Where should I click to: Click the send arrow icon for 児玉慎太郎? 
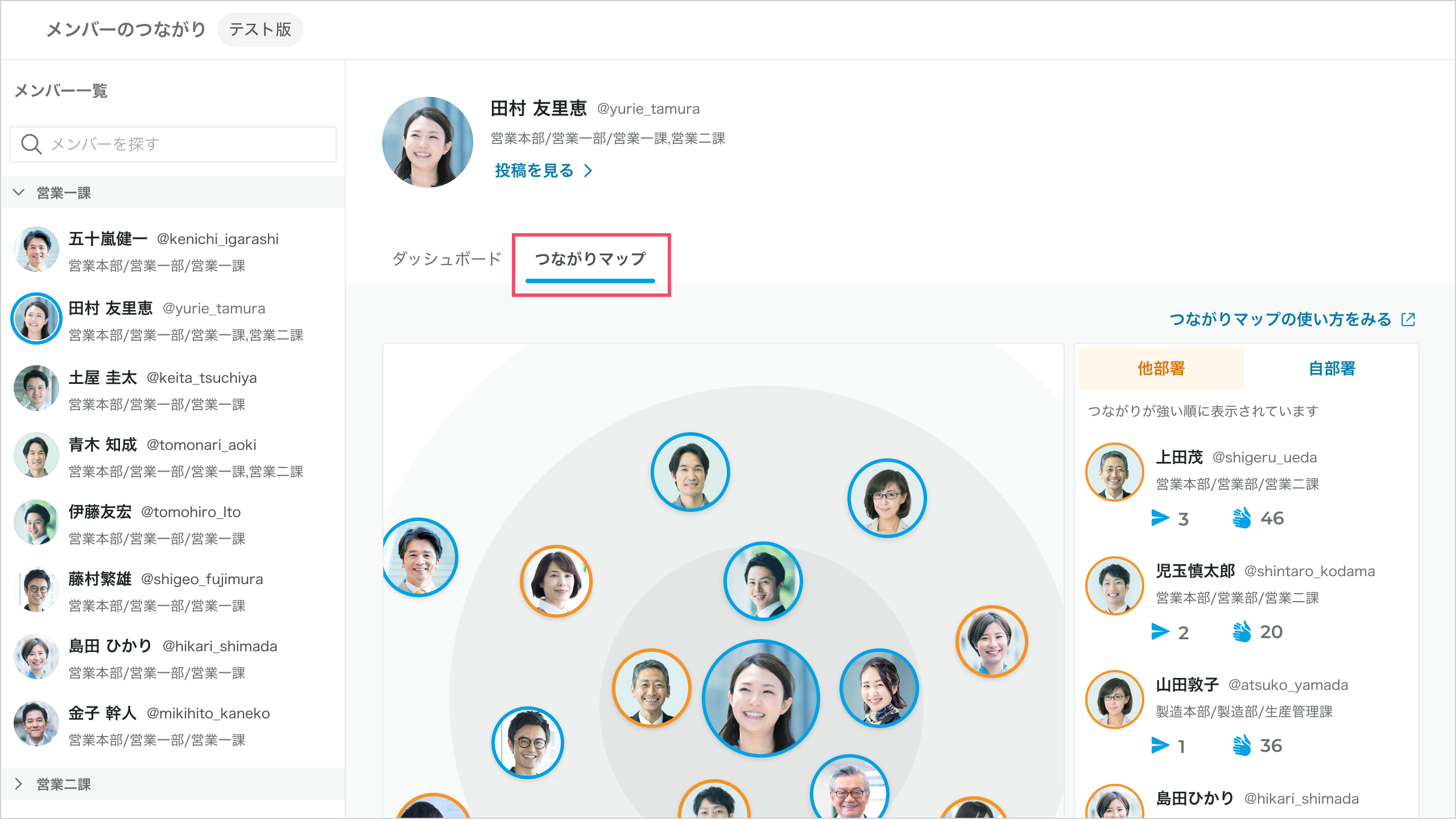pyautogui.click(x=1160, y=632)
